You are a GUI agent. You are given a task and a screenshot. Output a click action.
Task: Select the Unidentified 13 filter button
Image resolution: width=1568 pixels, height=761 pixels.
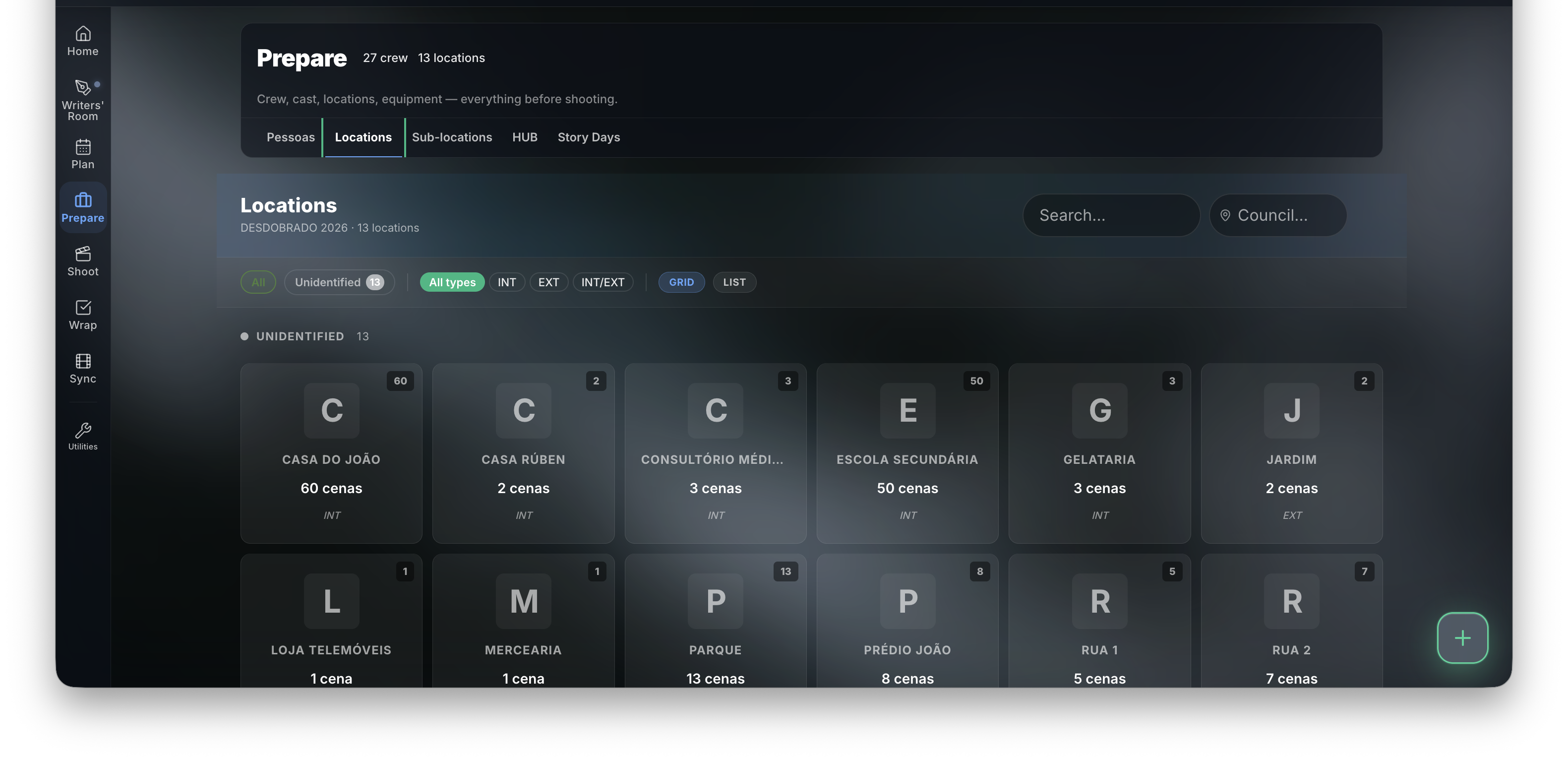339,282
